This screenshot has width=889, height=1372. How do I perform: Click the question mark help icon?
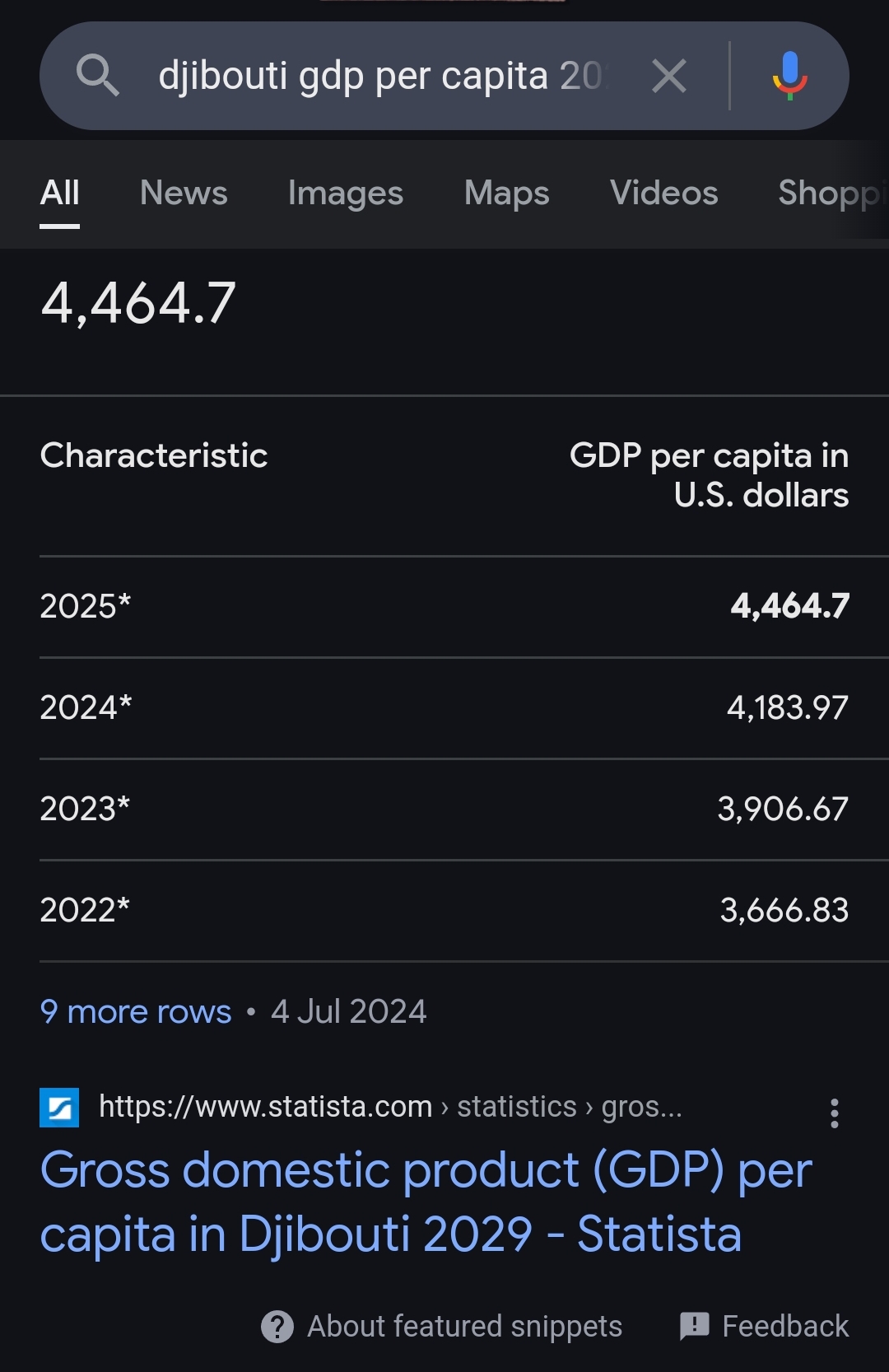point(277,1327)
